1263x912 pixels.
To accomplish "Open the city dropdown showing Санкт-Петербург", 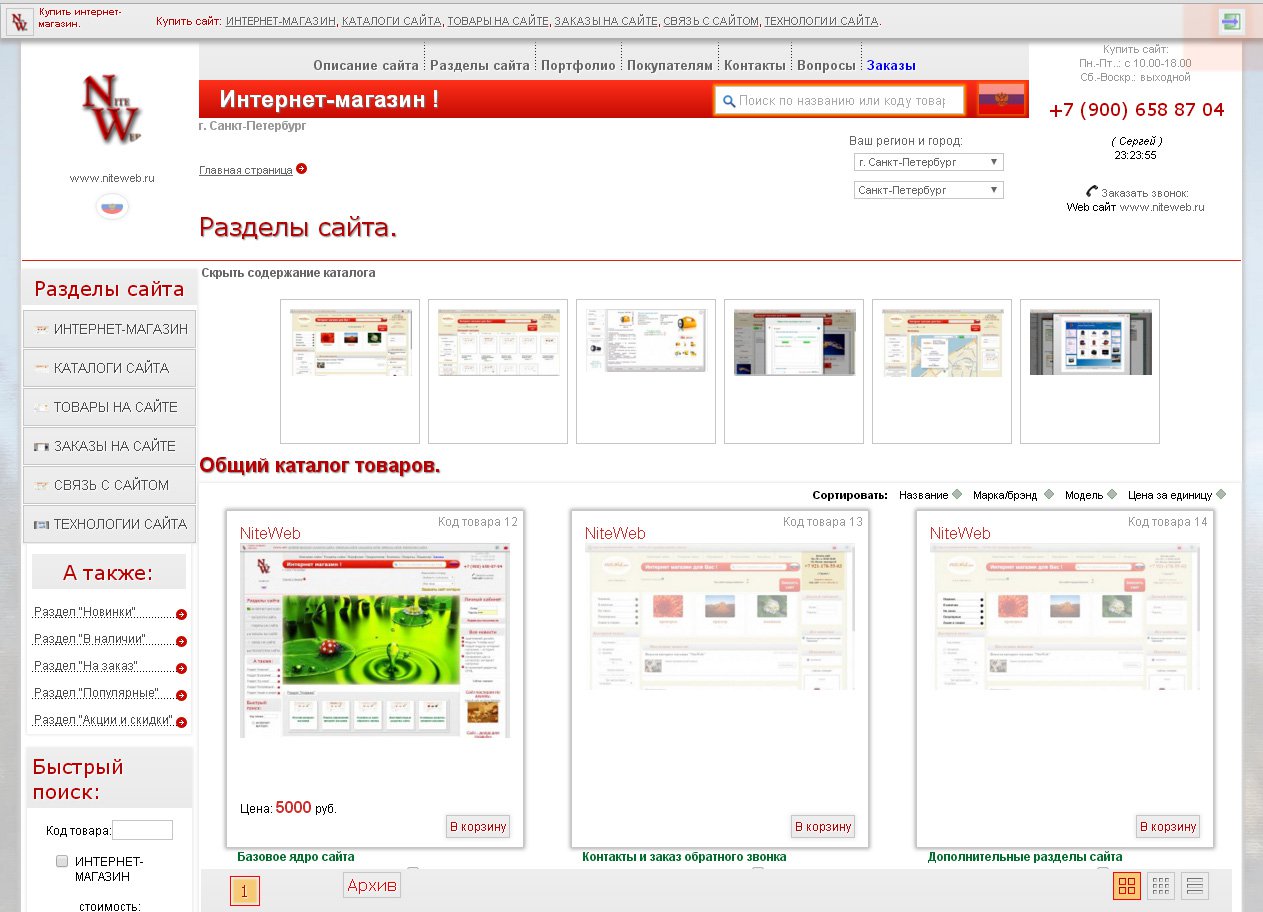I will [x=929, y=190].
